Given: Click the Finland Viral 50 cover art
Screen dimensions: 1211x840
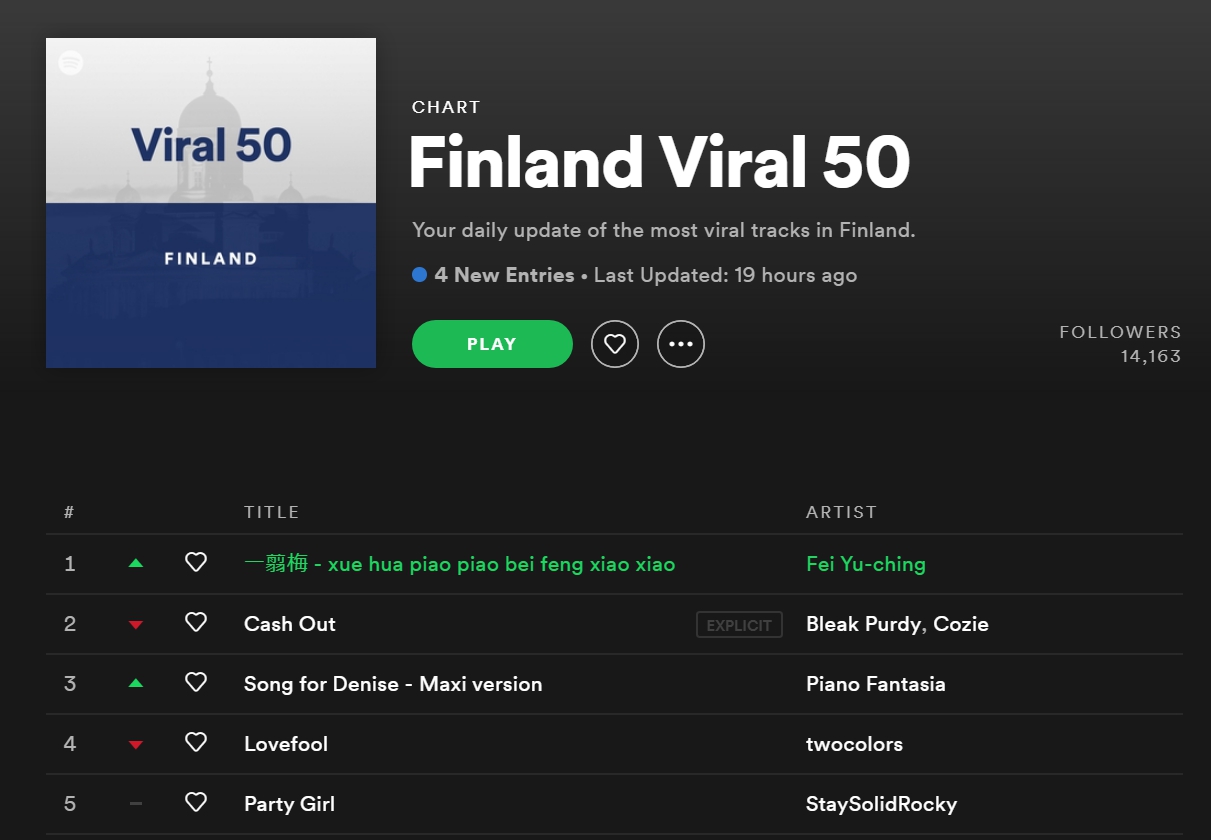Looking at the screenshot, I should click(211, 203).
